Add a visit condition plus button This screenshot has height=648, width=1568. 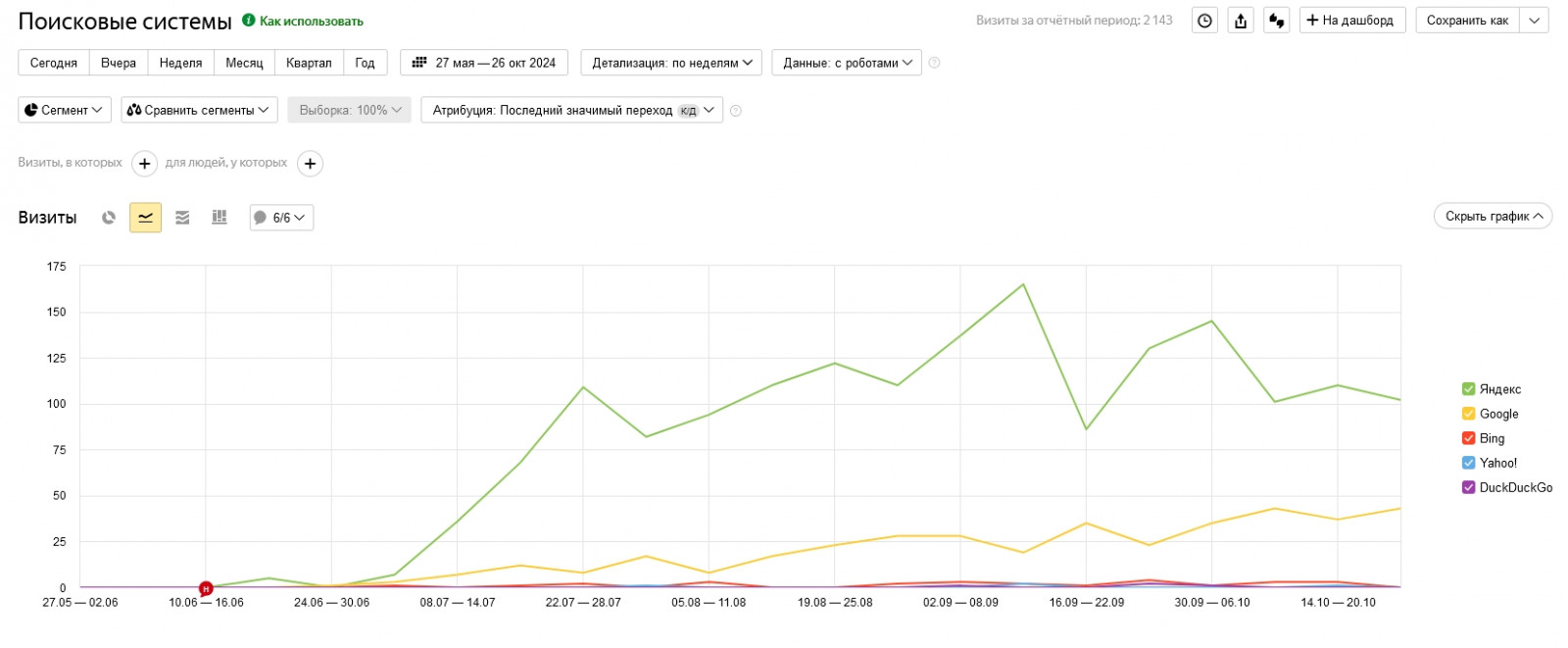click(144, 164)
